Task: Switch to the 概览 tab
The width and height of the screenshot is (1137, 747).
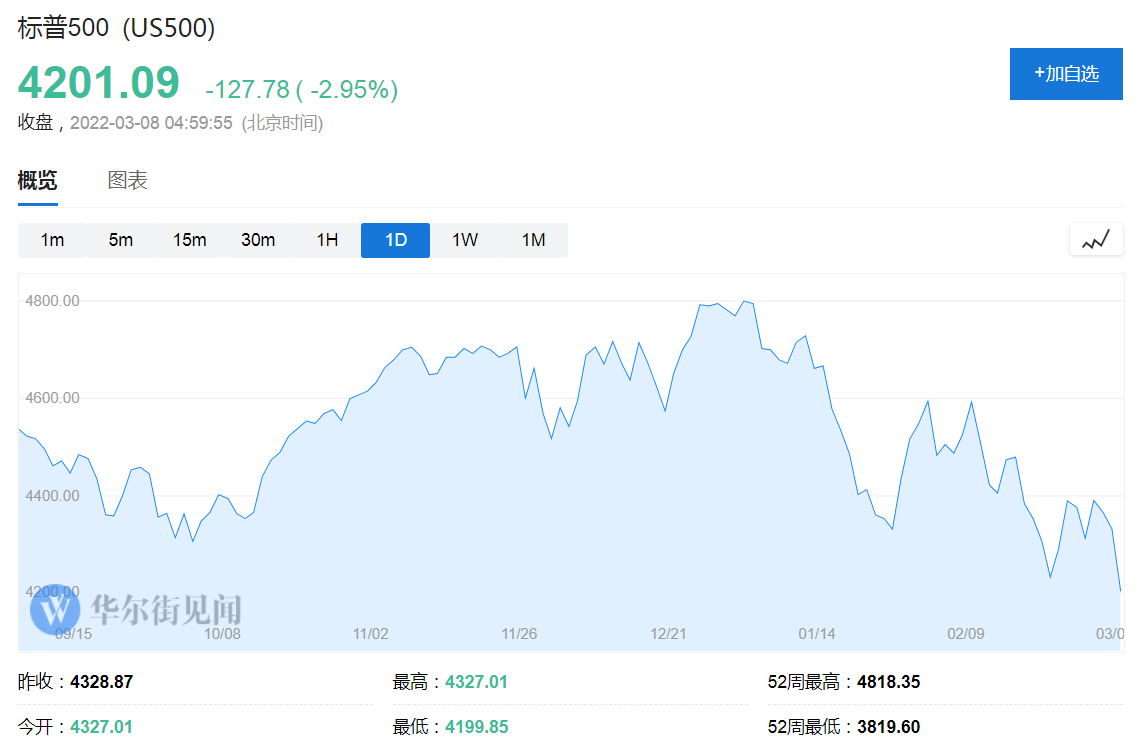Action: [38, 180]
